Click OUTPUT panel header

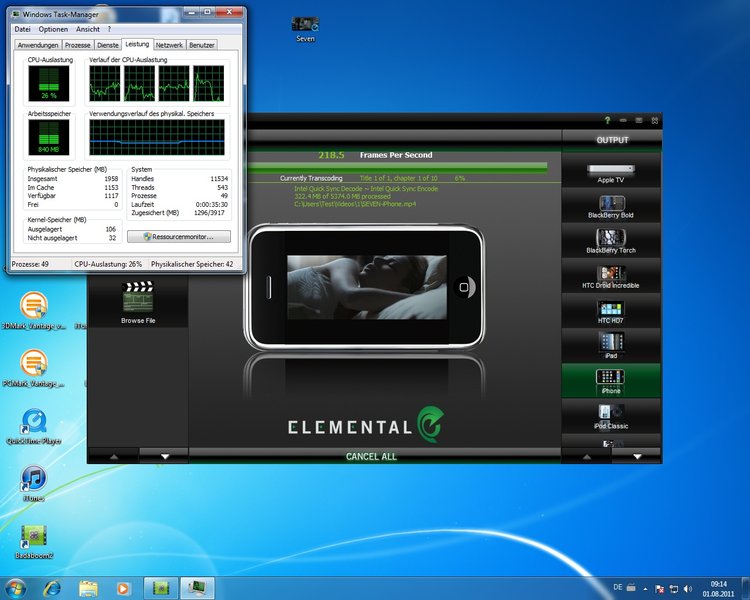pos(612,140)
